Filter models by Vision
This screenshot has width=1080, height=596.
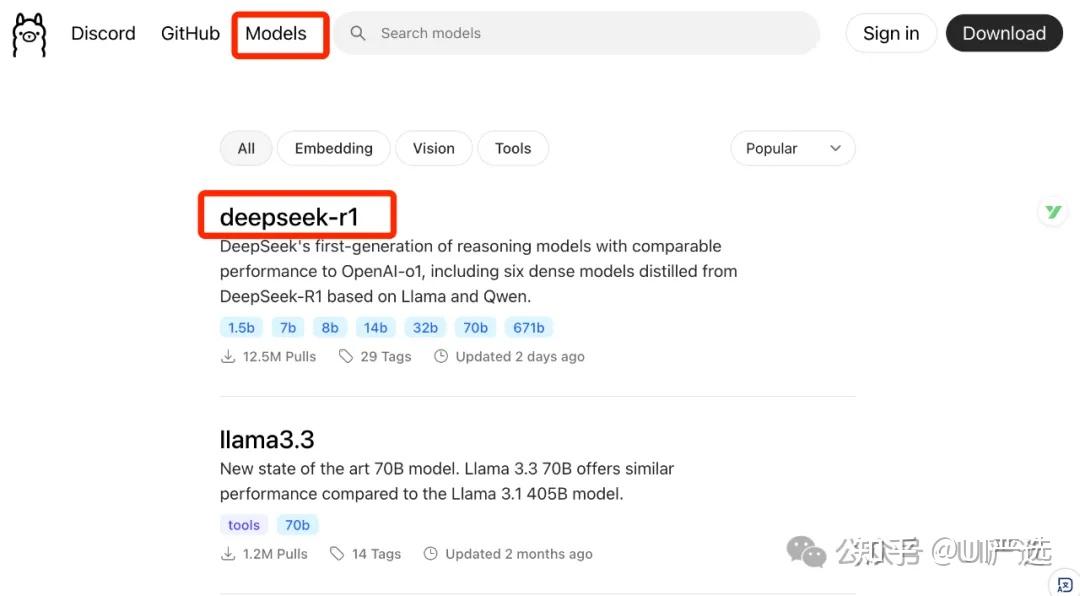tap(434, 148)
